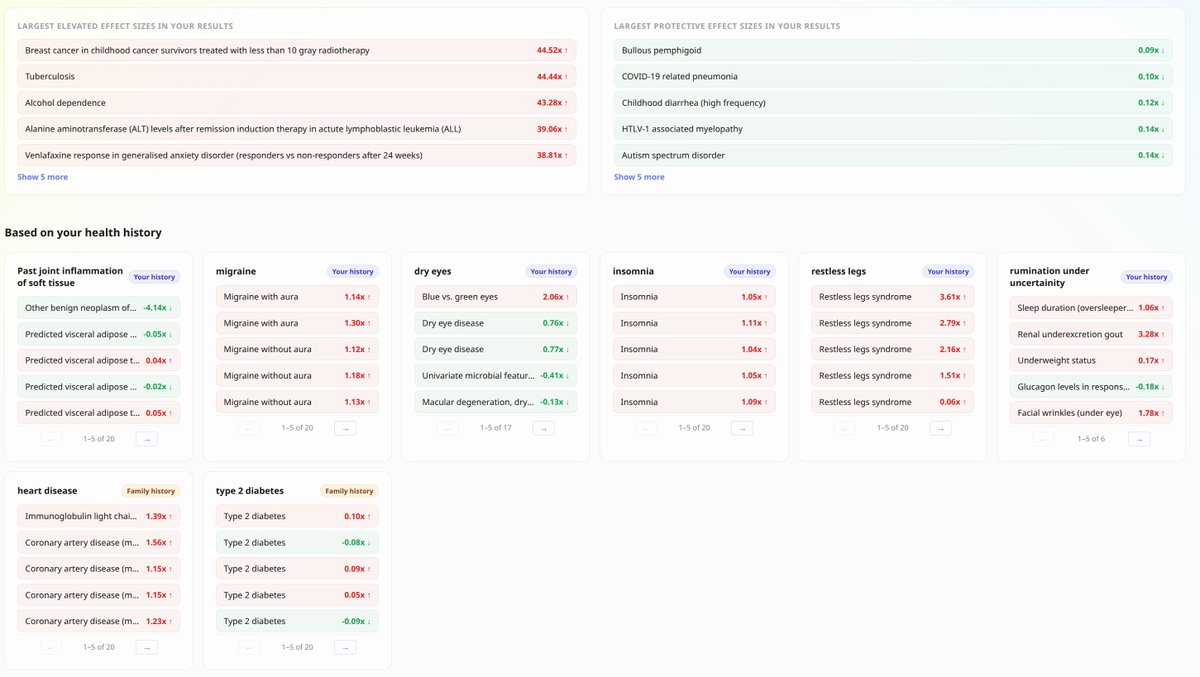Image resolution: width=1200 pixels, height=677 pixels.
Task: Open Facial wrinkles (under eye) row
Action: click(1091, 413)
